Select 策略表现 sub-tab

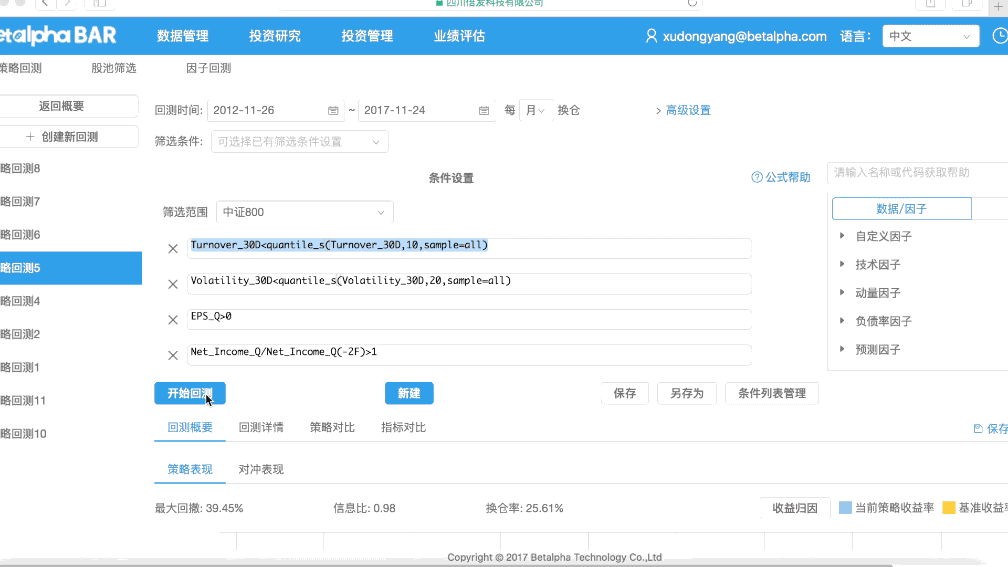click(190, 469)
